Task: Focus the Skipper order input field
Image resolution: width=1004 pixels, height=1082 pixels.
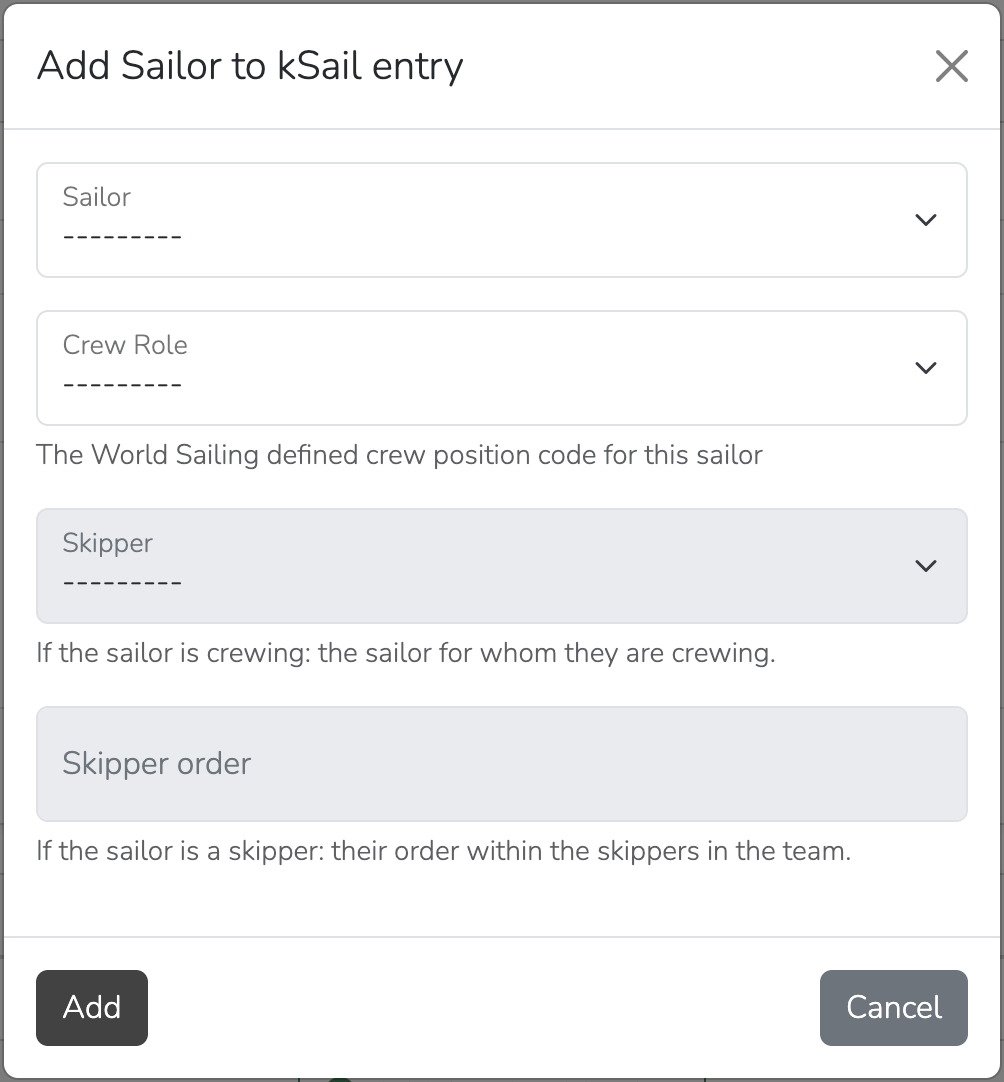Action: pyautogui.click(x=500, y=764)
